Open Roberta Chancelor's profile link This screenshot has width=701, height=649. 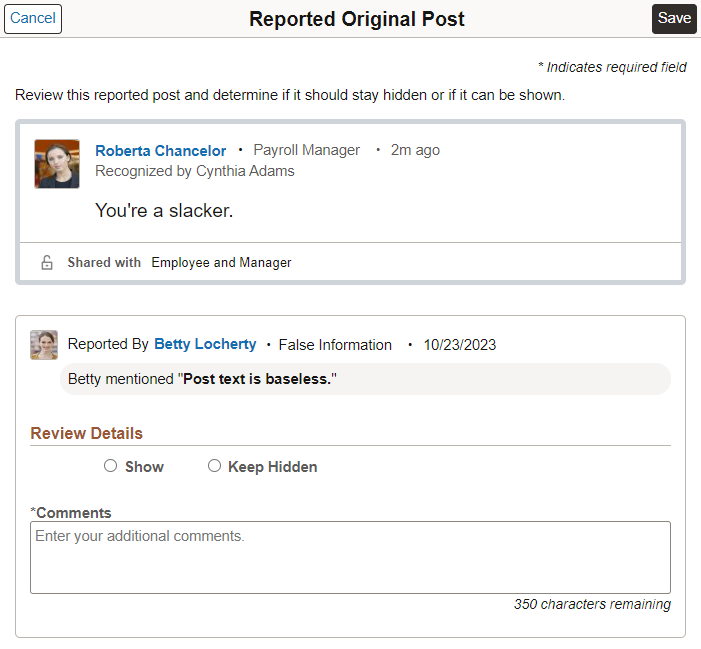tap(160, 151)
